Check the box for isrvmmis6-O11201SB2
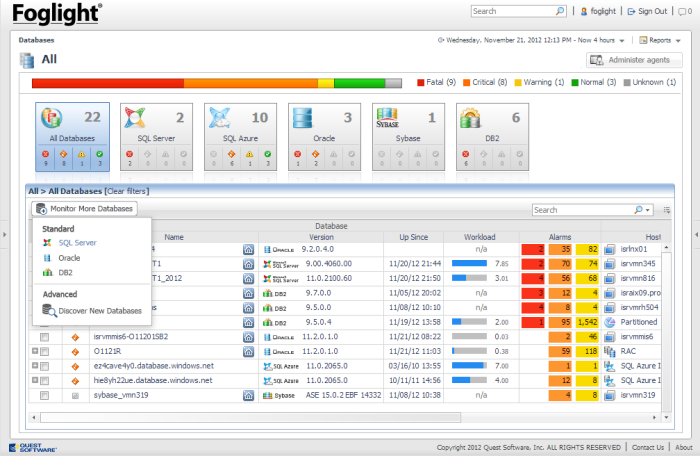The width and height of the screenshot is (700, 456). (45, 337)
